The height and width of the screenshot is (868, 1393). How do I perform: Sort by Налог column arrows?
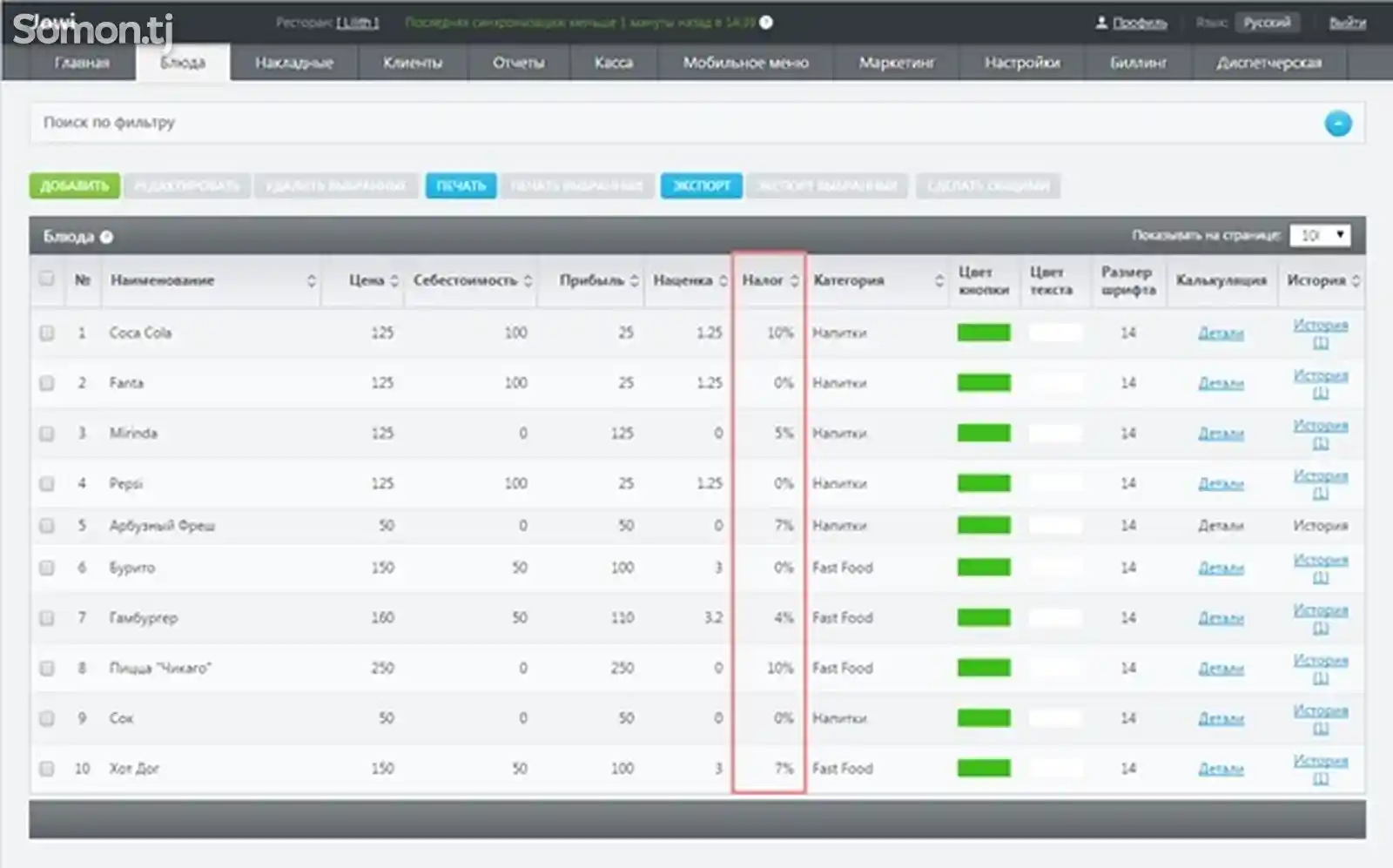[x=794, y=280]
